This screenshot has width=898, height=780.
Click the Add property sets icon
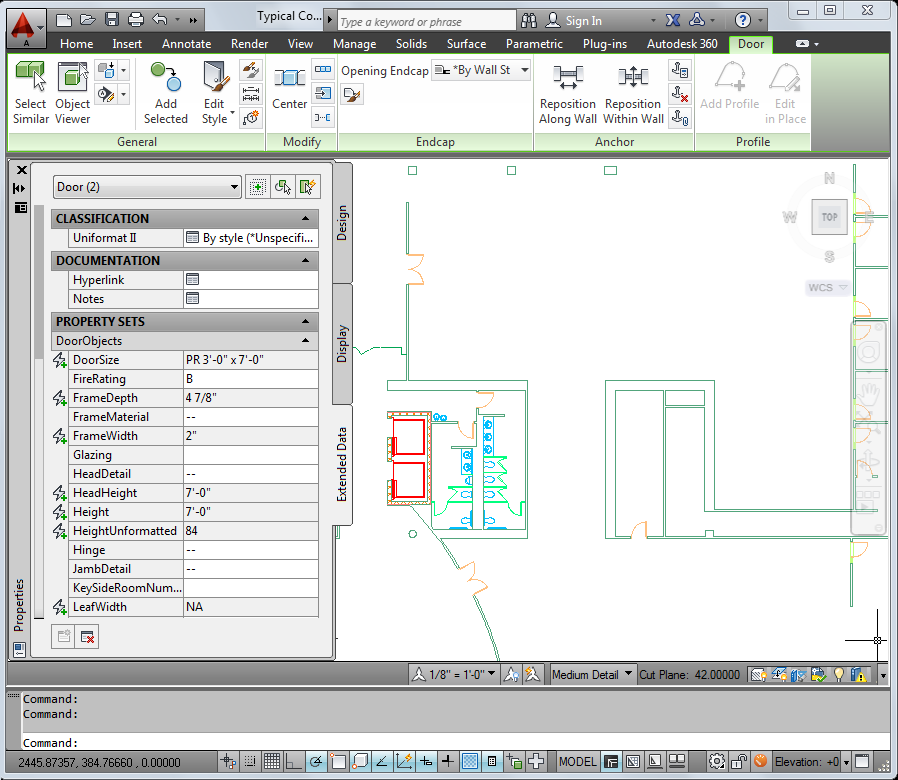63,637
